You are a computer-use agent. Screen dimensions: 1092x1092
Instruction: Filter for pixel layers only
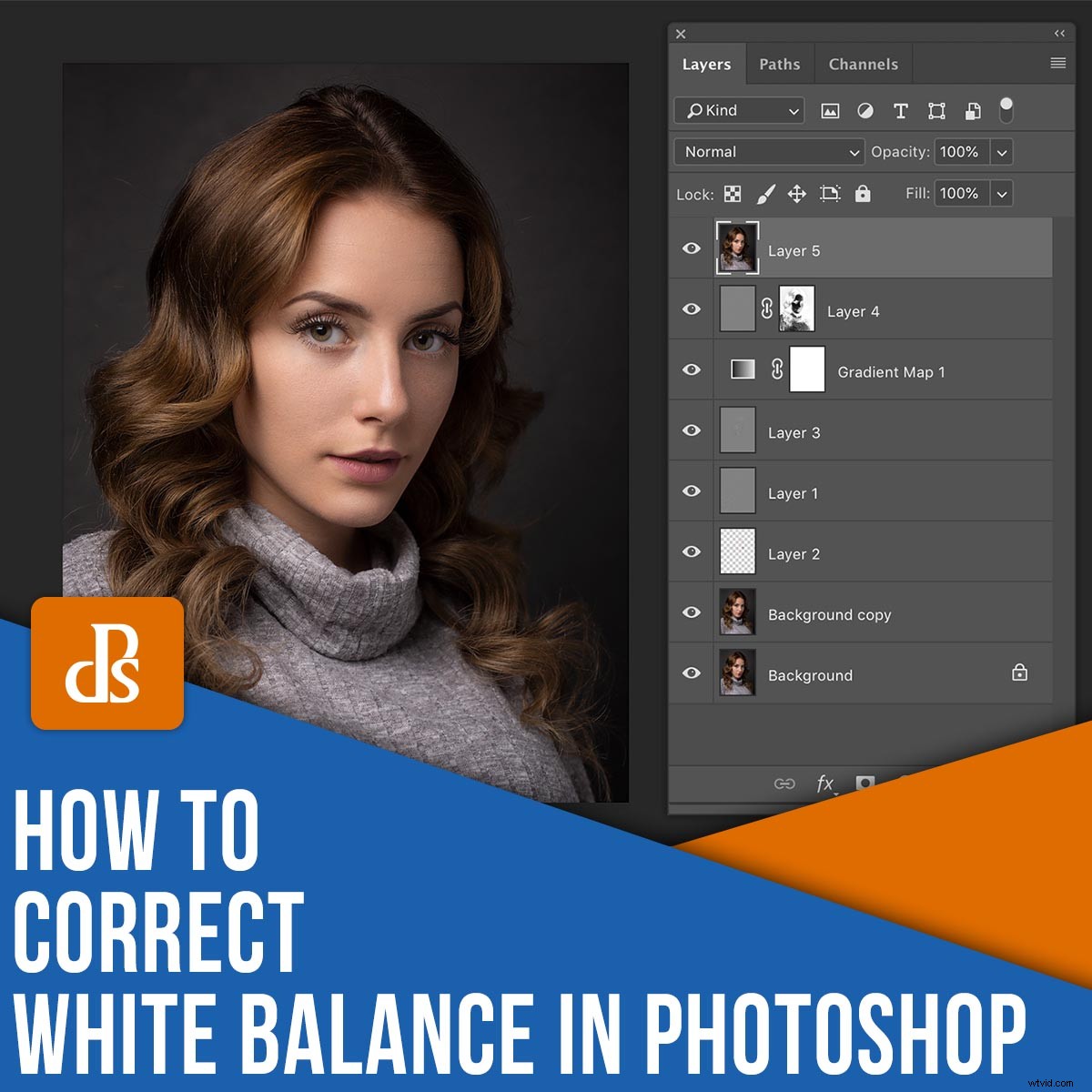pos(830,111)
